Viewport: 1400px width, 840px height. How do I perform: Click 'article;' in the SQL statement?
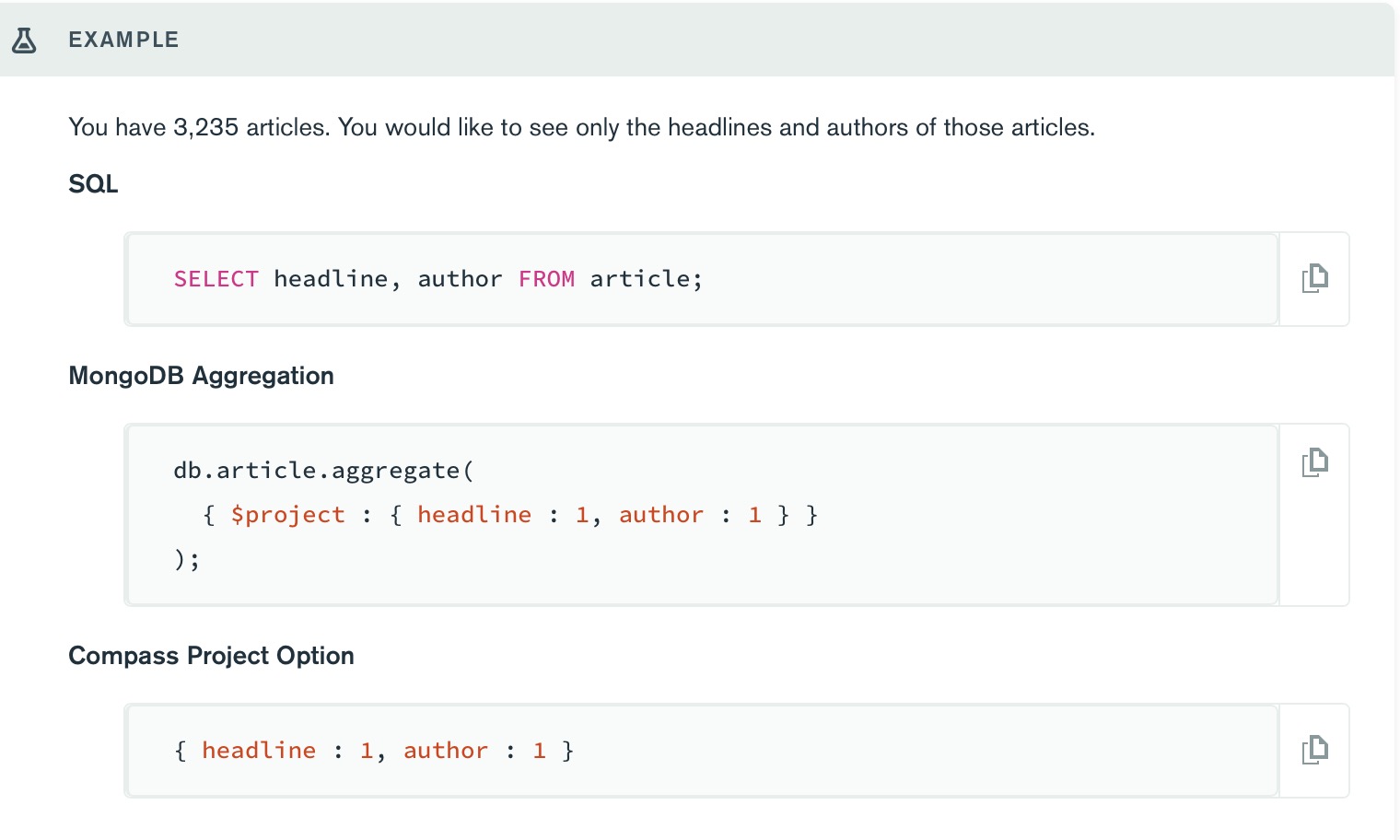[647, 279]
